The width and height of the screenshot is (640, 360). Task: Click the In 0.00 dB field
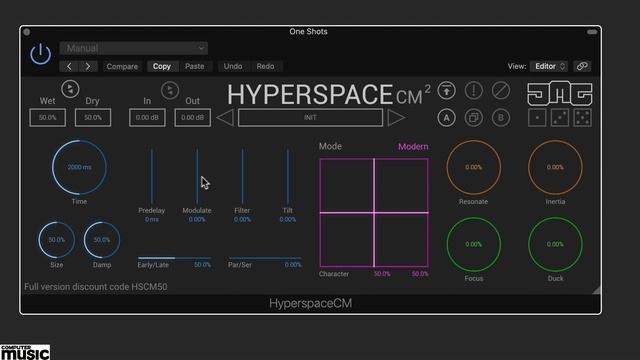pyautogui.click(x=147, y=118)
